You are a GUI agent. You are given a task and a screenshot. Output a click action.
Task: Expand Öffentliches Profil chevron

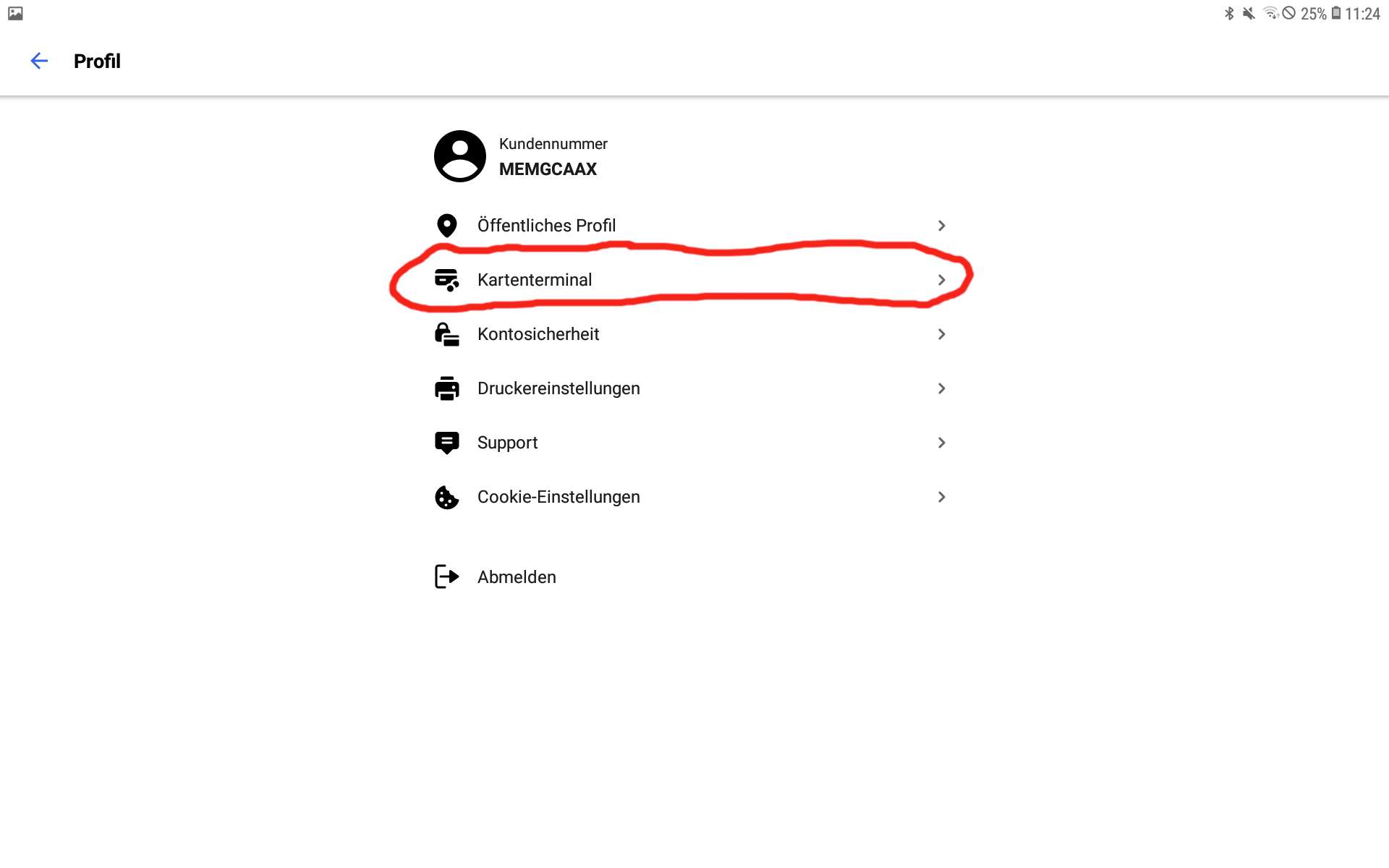[x=941, y=226]
